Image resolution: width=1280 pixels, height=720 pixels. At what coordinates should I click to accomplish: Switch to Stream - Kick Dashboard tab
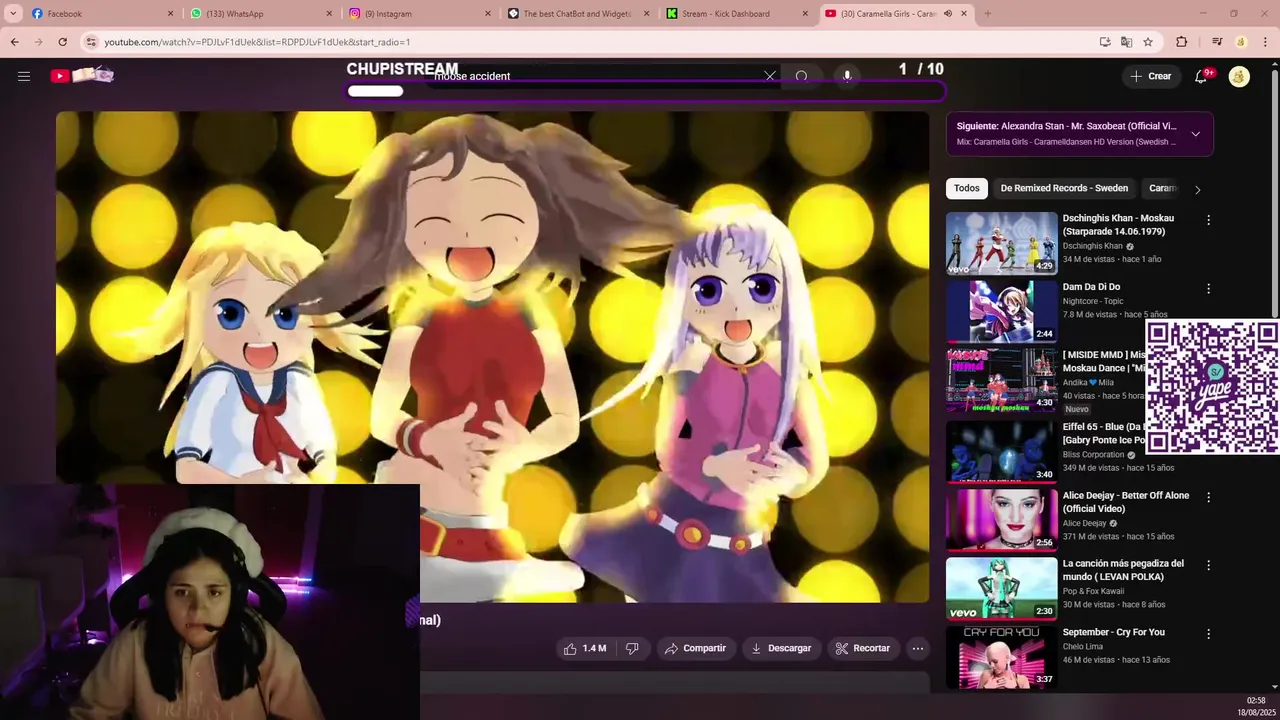[x=738, y=14]
